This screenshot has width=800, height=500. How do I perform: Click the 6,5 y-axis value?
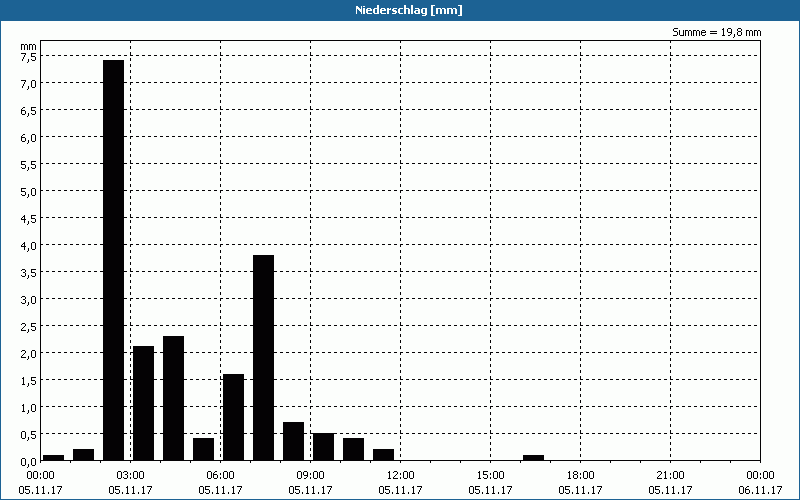[28, 111]
